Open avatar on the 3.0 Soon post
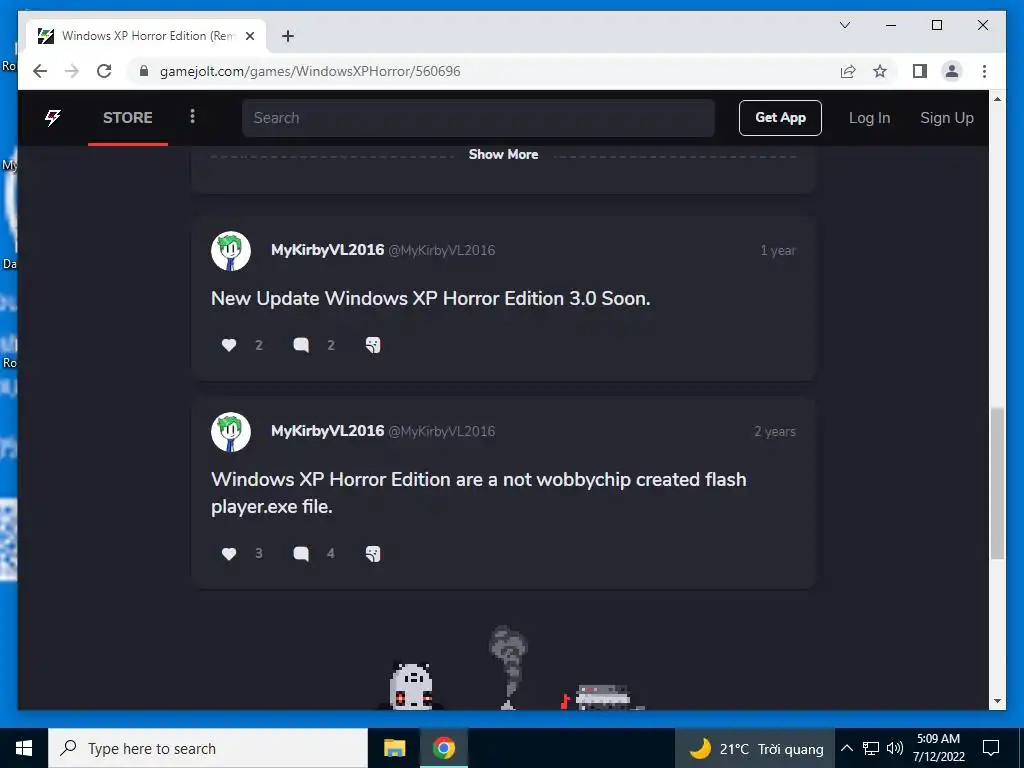1024x768 pixels. click(x=231, y=251)
